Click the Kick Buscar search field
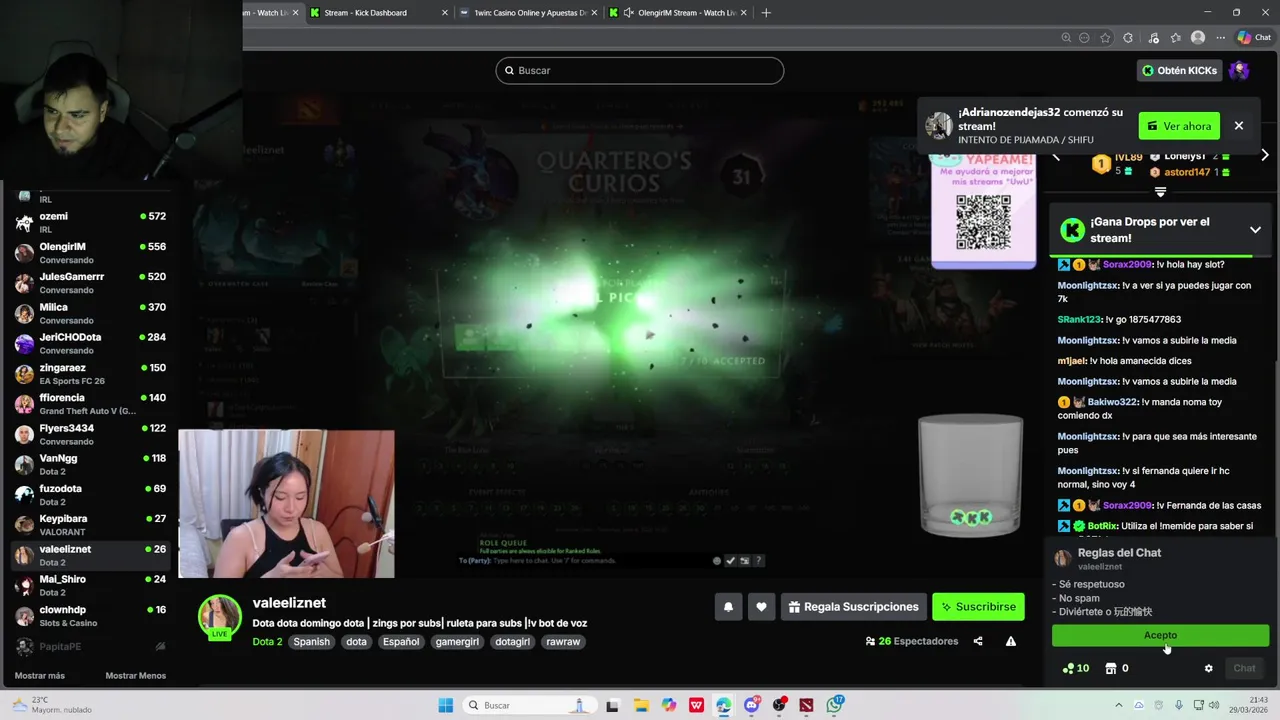Viewport: 1280px width, 720px height. tap(640, 71)
